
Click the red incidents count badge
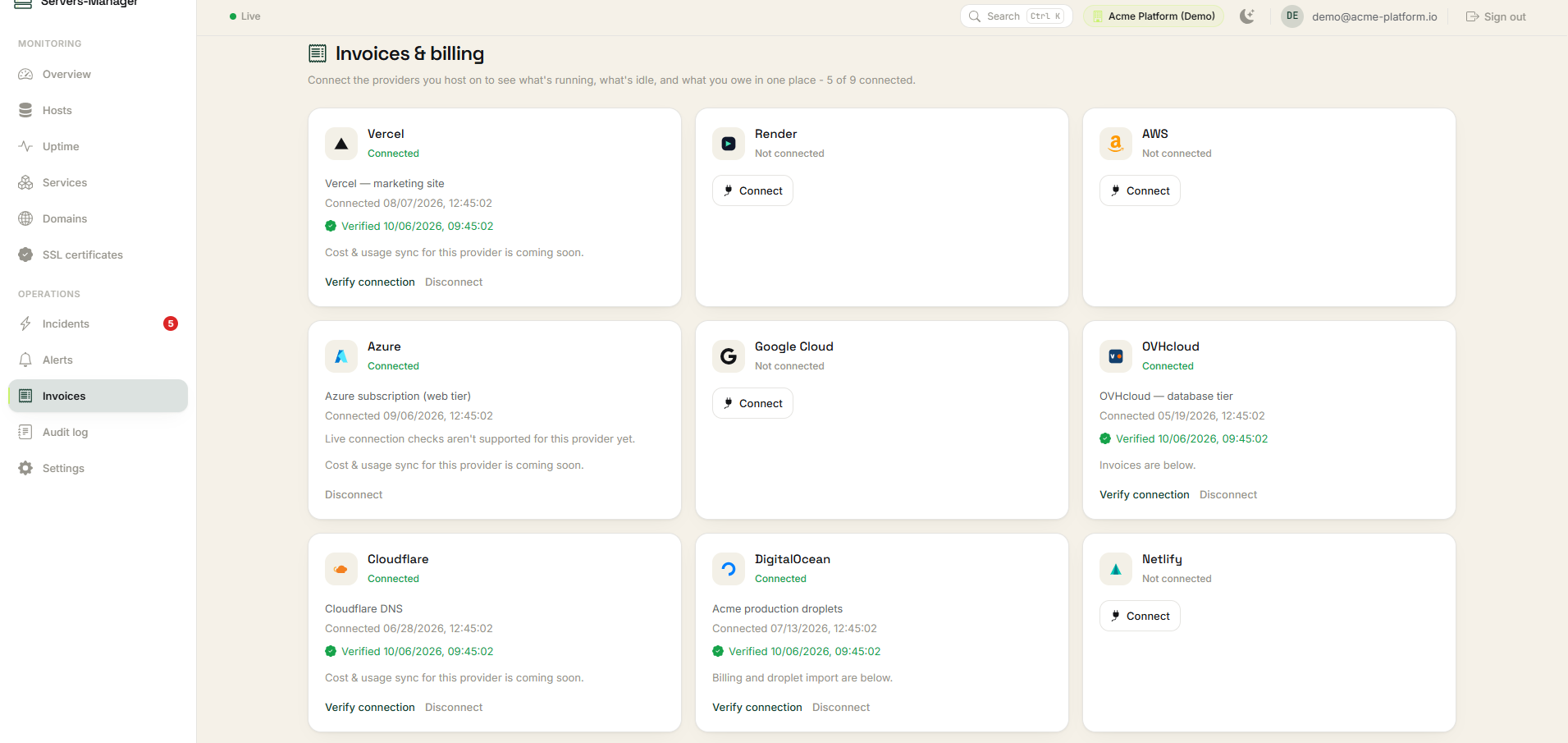click(171, 323)
